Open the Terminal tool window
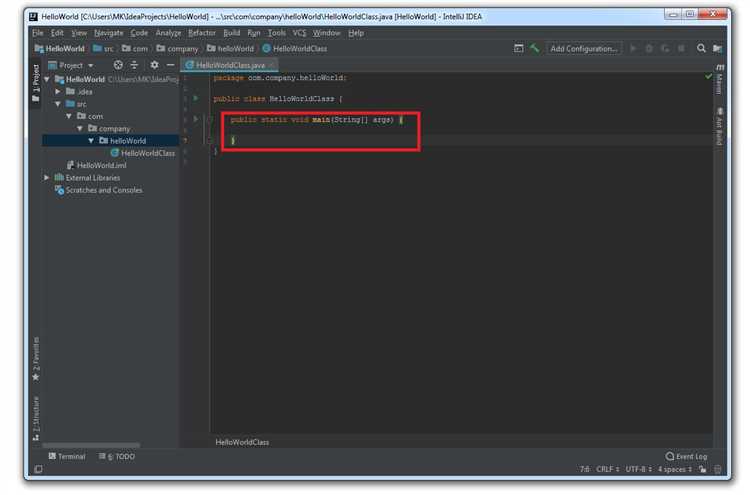This screenshot has width=750, height=495. (67, 456)
